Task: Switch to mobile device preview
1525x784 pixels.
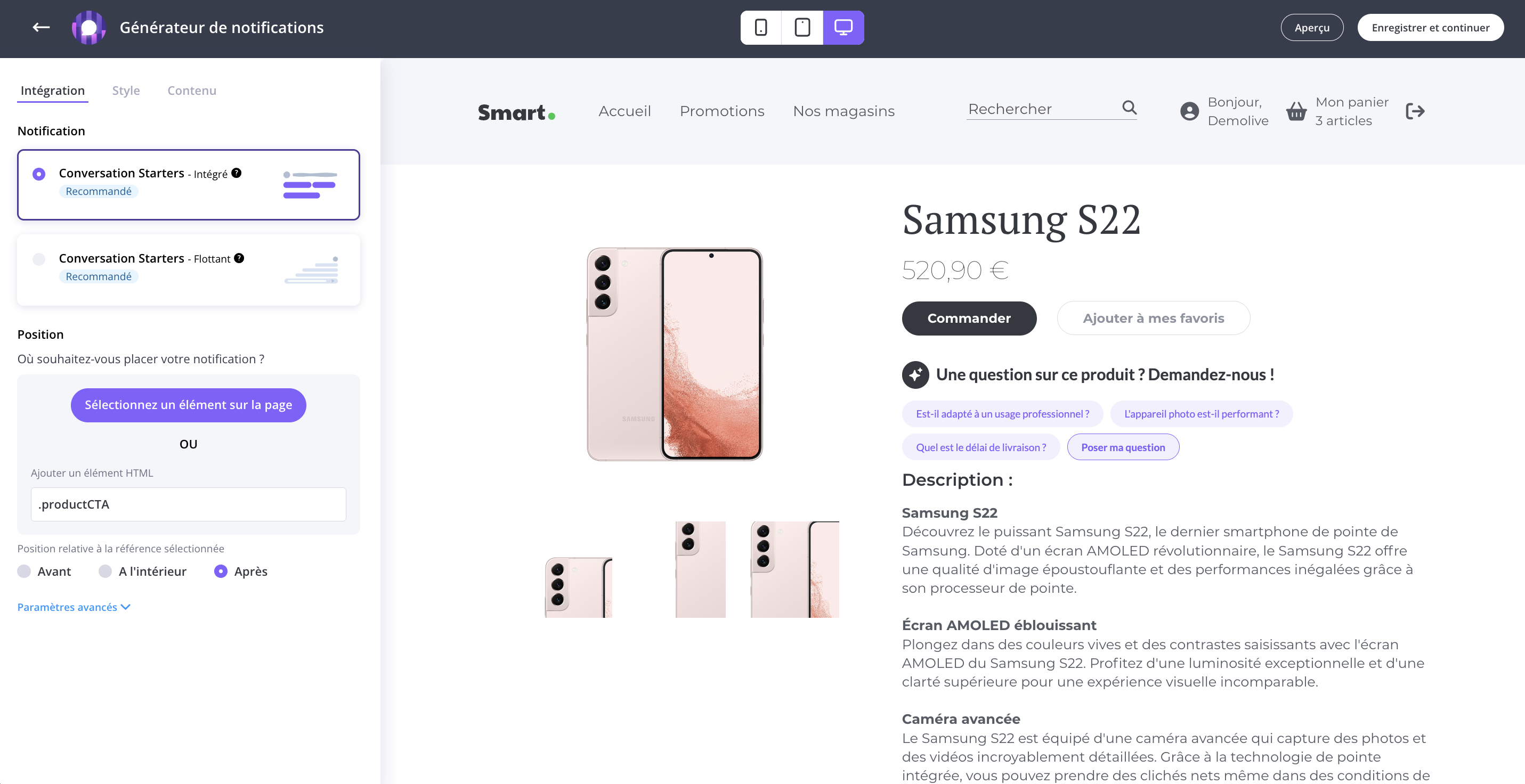Action: pyautogui.click(x=761, y=27)
